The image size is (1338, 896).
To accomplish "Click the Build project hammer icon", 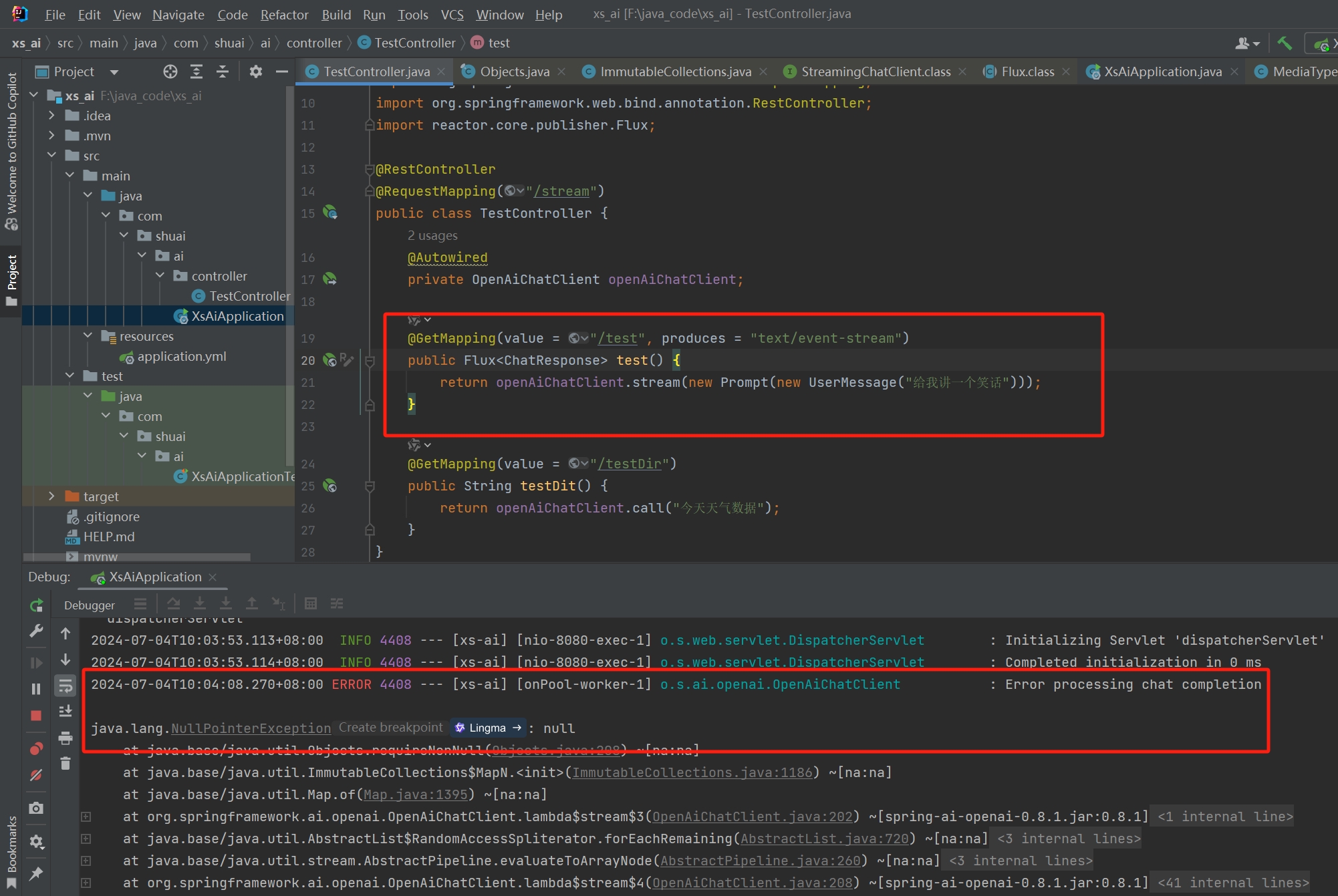I will [x=1284, y=43].
